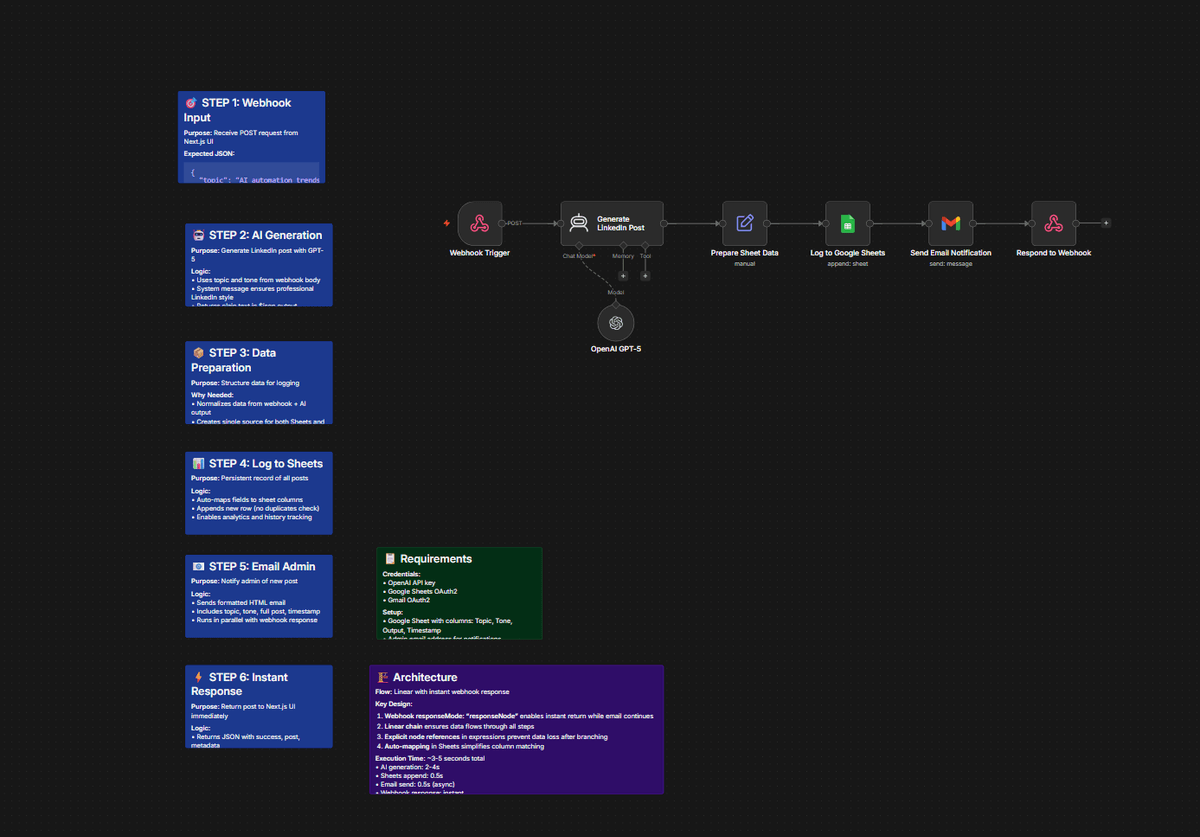Click 'Credentials:' heading in Requirements note
This screenshot has height=837, width=1200.
pyautogui.click(x=402, y=574)
